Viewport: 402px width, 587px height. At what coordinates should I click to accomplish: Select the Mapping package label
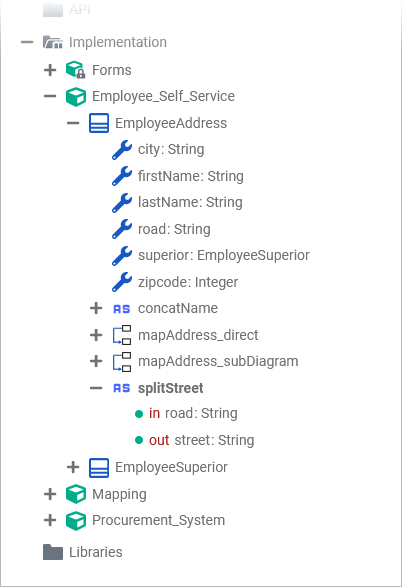coord(119,494)
